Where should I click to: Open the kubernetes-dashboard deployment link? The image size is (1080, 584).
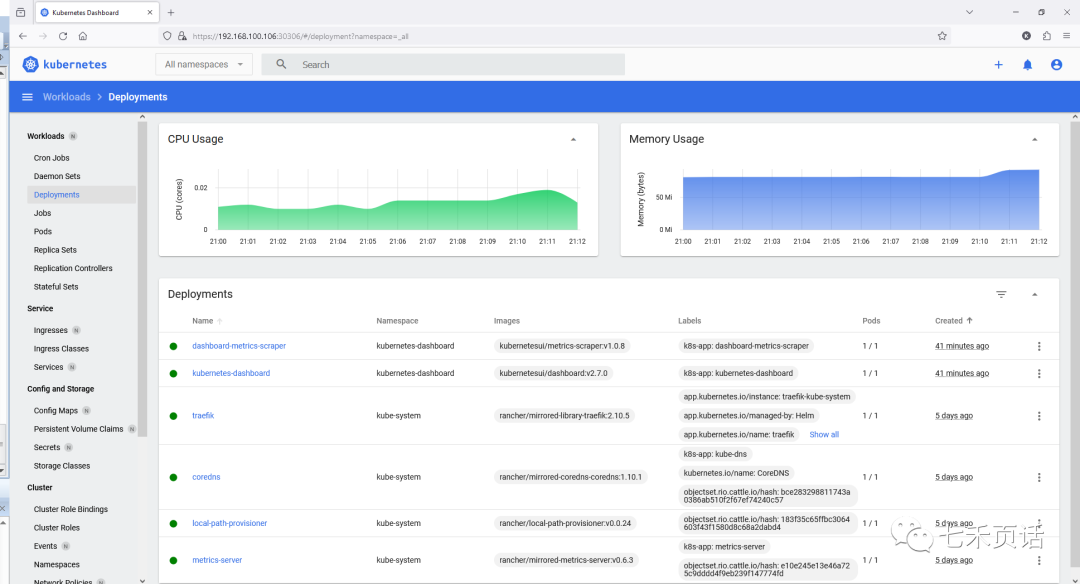[231, 373]
